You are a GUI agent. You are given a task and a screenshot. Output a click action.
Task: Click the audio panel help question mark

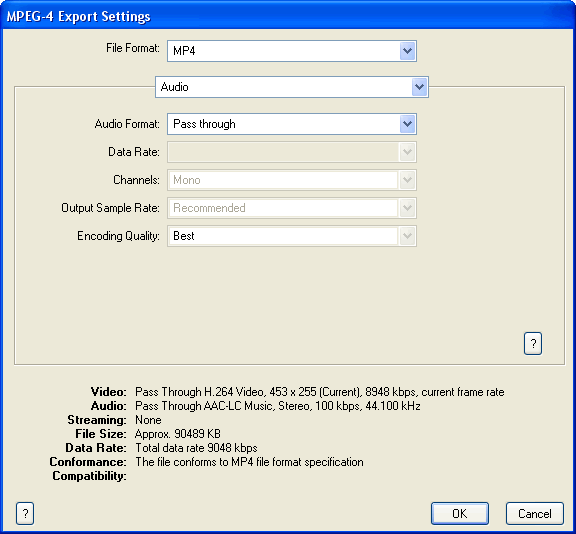[x=533, y=344]
